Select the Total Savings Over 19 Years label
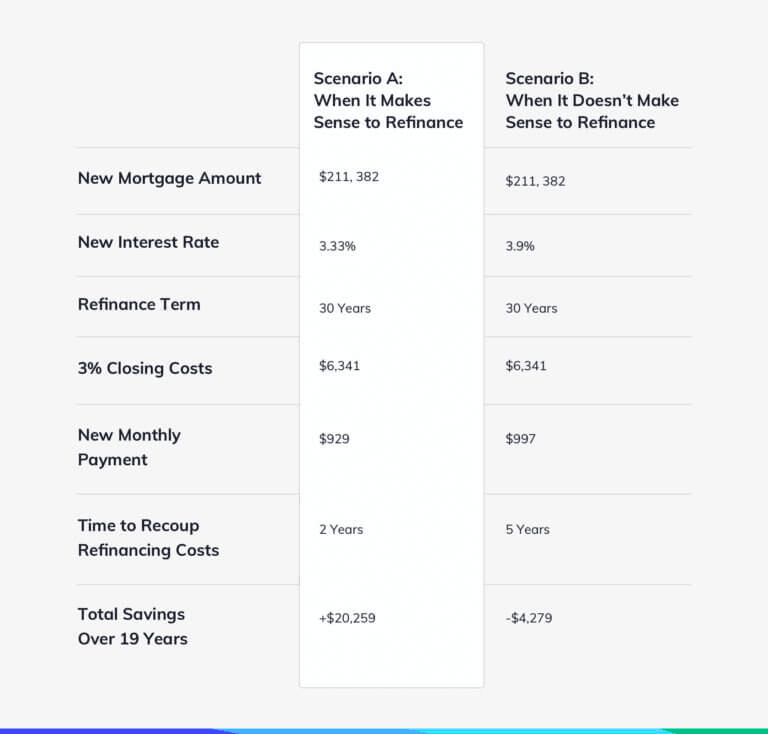This screenshot has height=734, width=768. pos(132,626)
